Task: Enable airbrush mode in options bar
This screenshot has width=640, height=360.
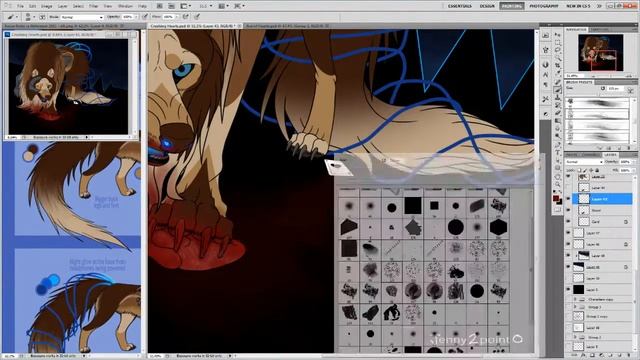Action: click(x=185, y=17)
